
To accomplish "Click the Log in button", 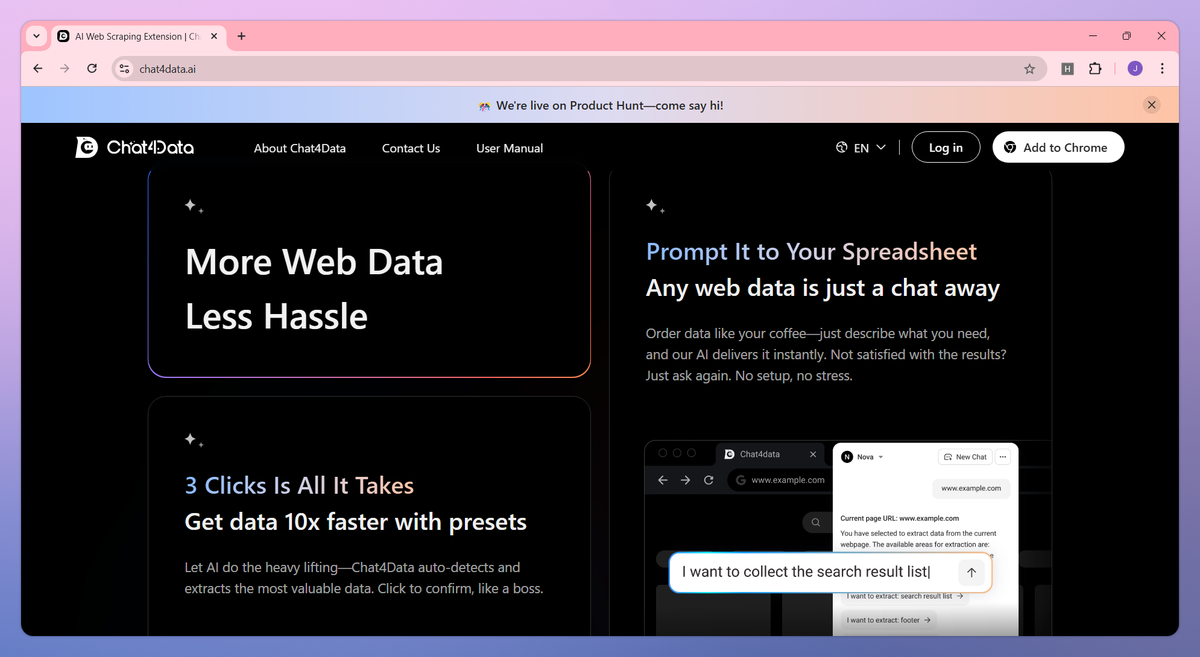I will click(946, 148).
